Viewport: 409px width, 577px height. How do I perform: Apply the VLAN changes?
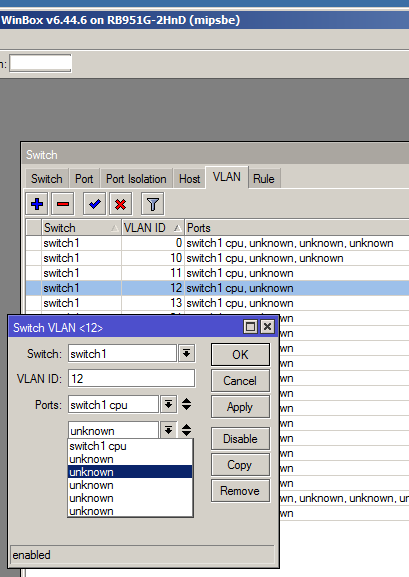click(240, 407)
